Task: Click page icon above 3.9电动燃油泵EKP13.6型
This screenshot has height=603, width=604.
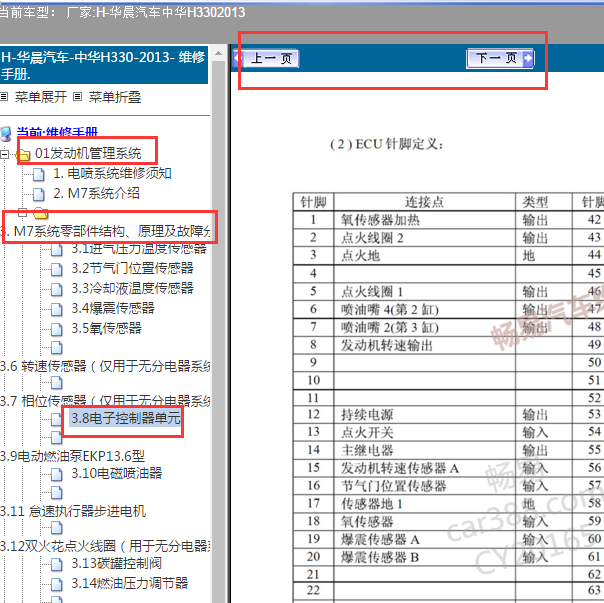Action: pos(56,437)
